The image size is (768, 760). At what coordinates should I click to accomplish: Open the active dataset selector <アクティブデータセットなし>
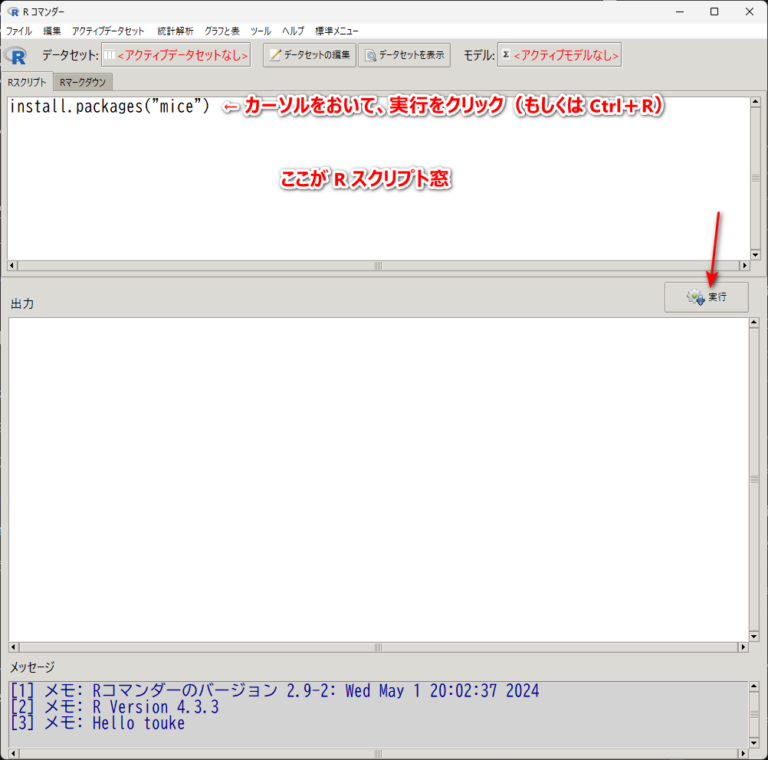176,55
